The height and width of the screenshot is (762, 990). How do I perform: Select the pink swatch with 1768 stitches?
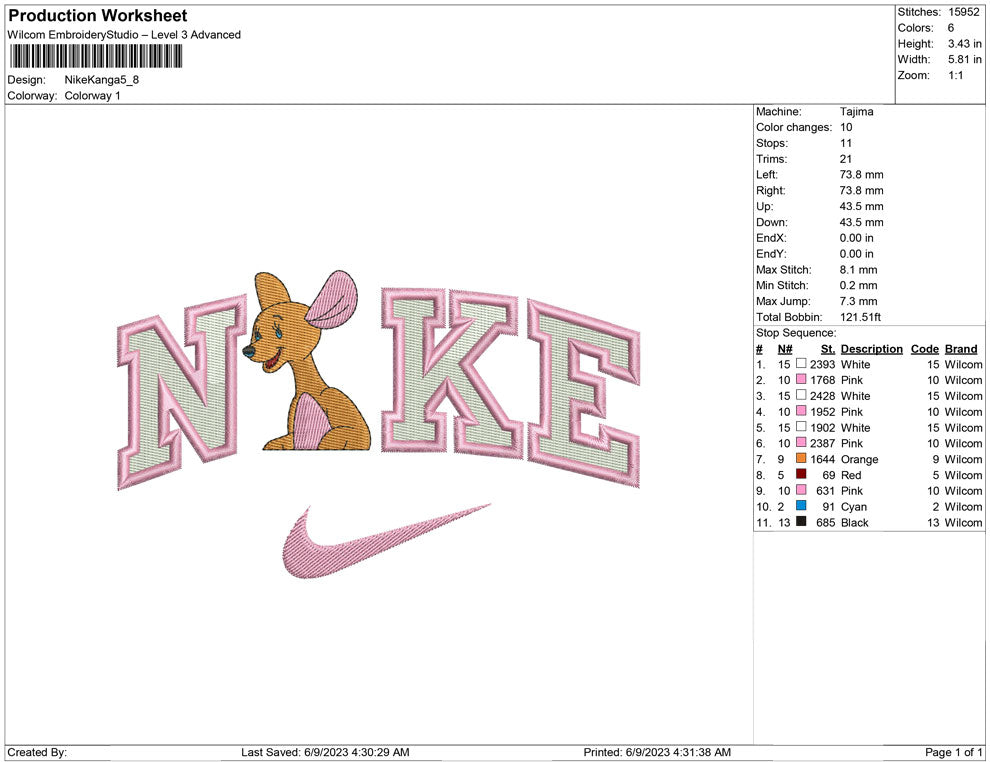tap(801, 379)
